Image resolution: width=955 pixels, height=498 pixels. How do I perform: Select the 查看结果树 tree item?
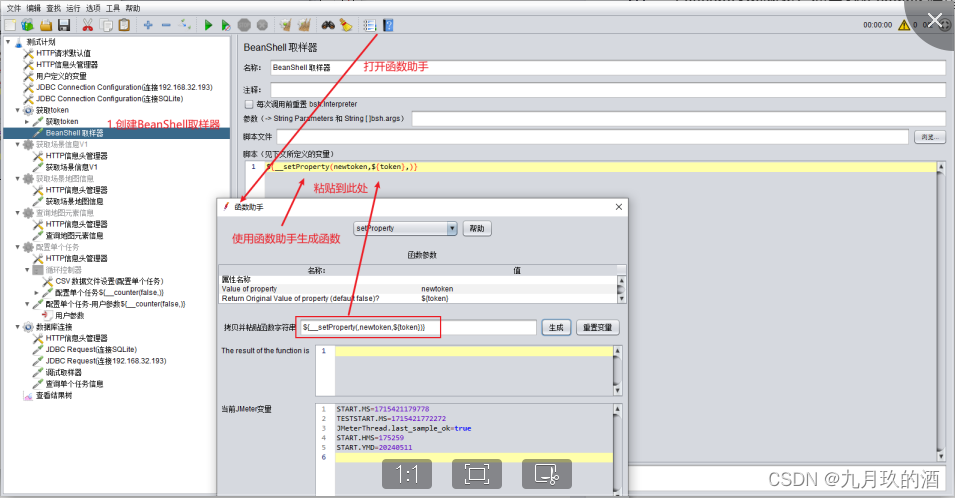pos(54,395)
